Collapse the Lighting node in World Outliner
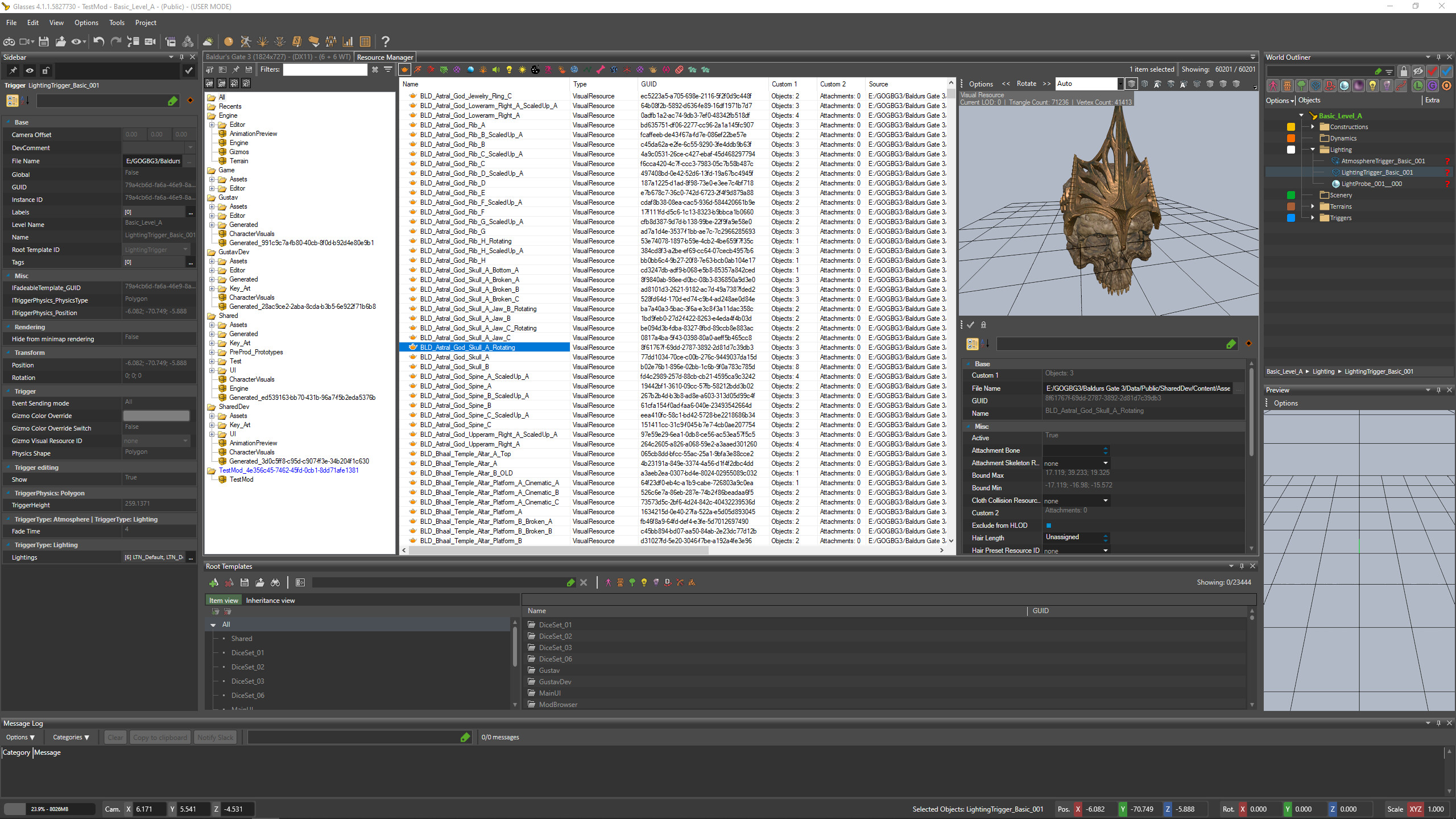 click(1312, 149)
